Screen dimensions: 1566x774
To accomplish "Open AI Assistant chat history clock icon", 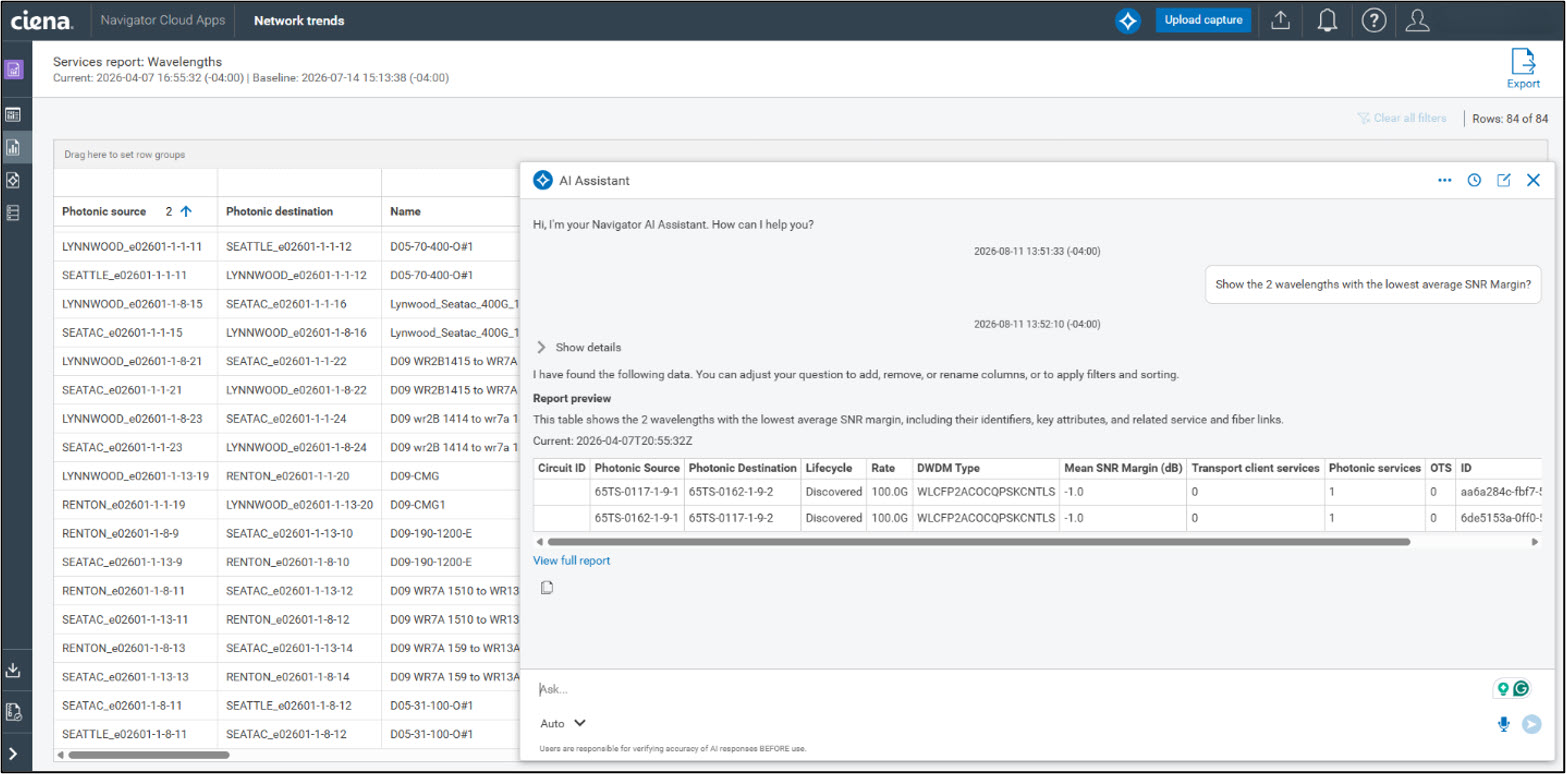I will [x=1474, y=180].
